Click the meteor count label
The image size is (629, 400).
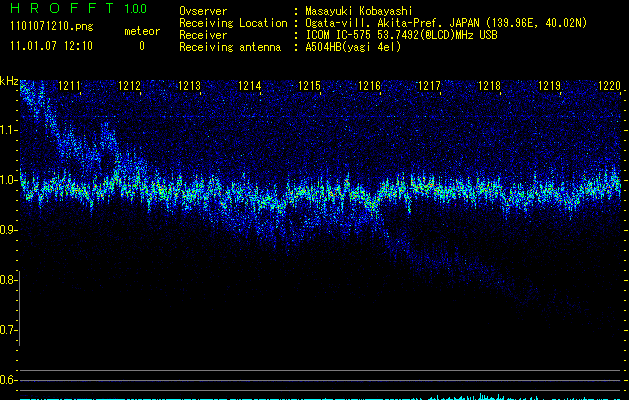point(141,31)
